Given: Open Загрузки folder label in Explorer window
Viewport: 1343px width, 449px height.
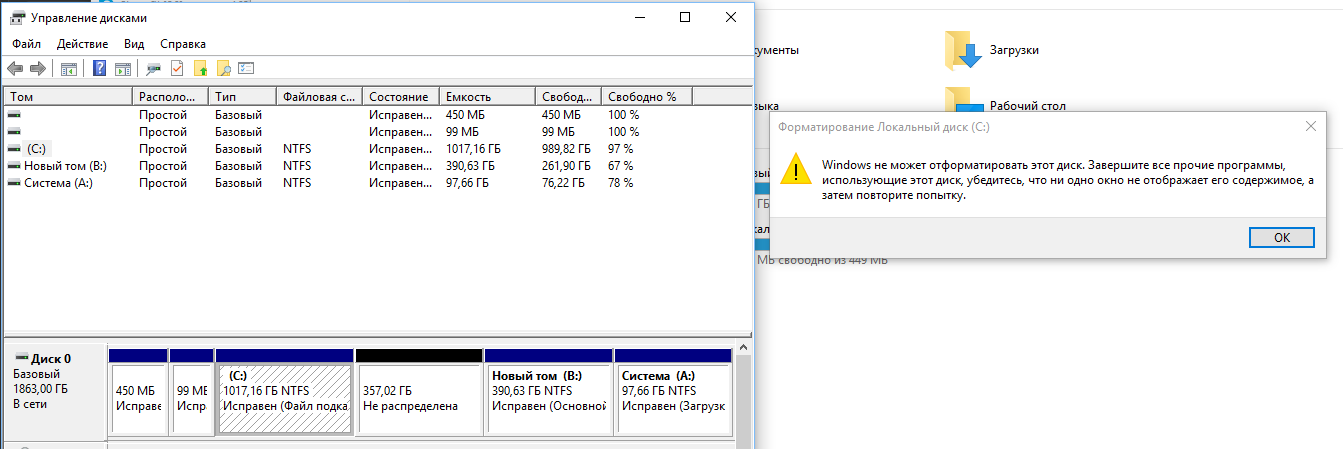Looking at the screenshot, I should tap(1014, 50).
